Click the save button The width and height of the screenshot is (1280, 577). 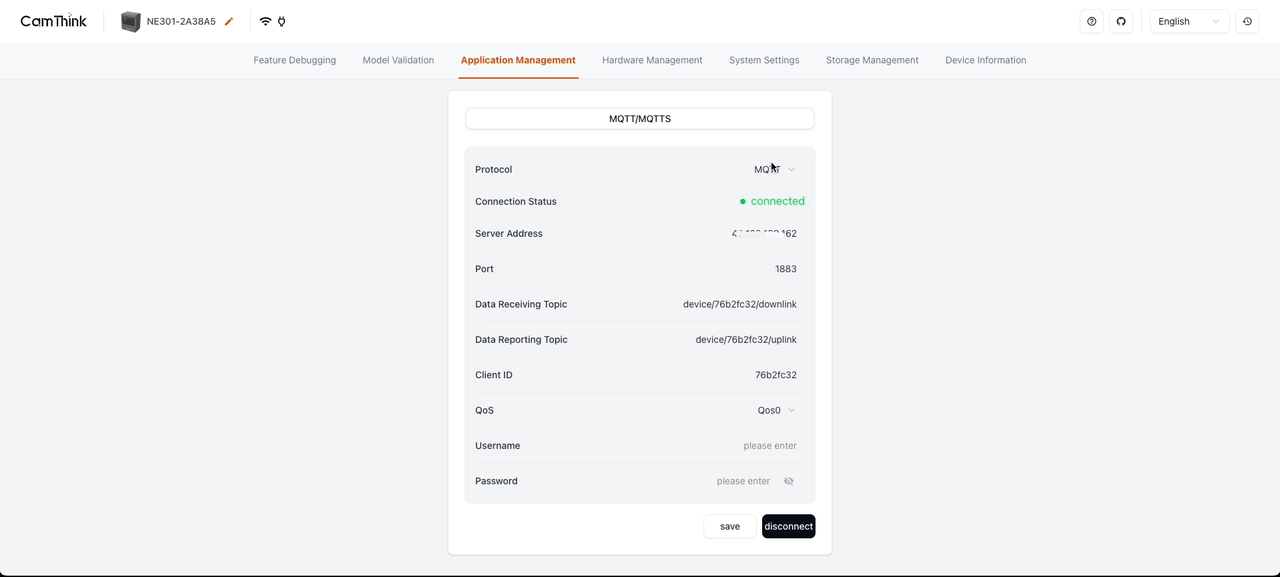[729, 526]
